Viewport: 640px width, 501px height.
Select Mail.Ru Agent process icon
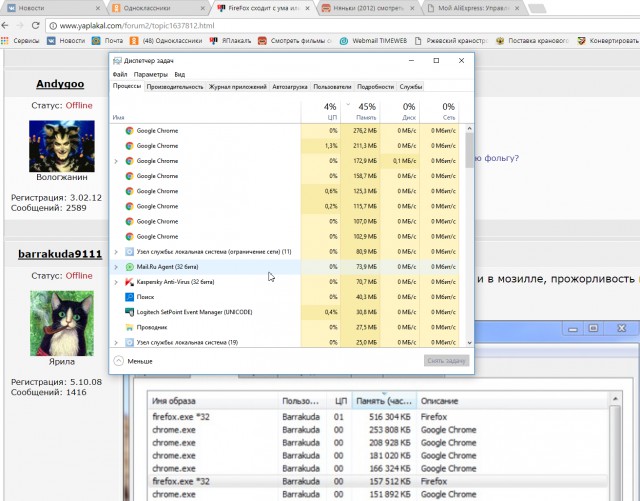coord(129,267)
